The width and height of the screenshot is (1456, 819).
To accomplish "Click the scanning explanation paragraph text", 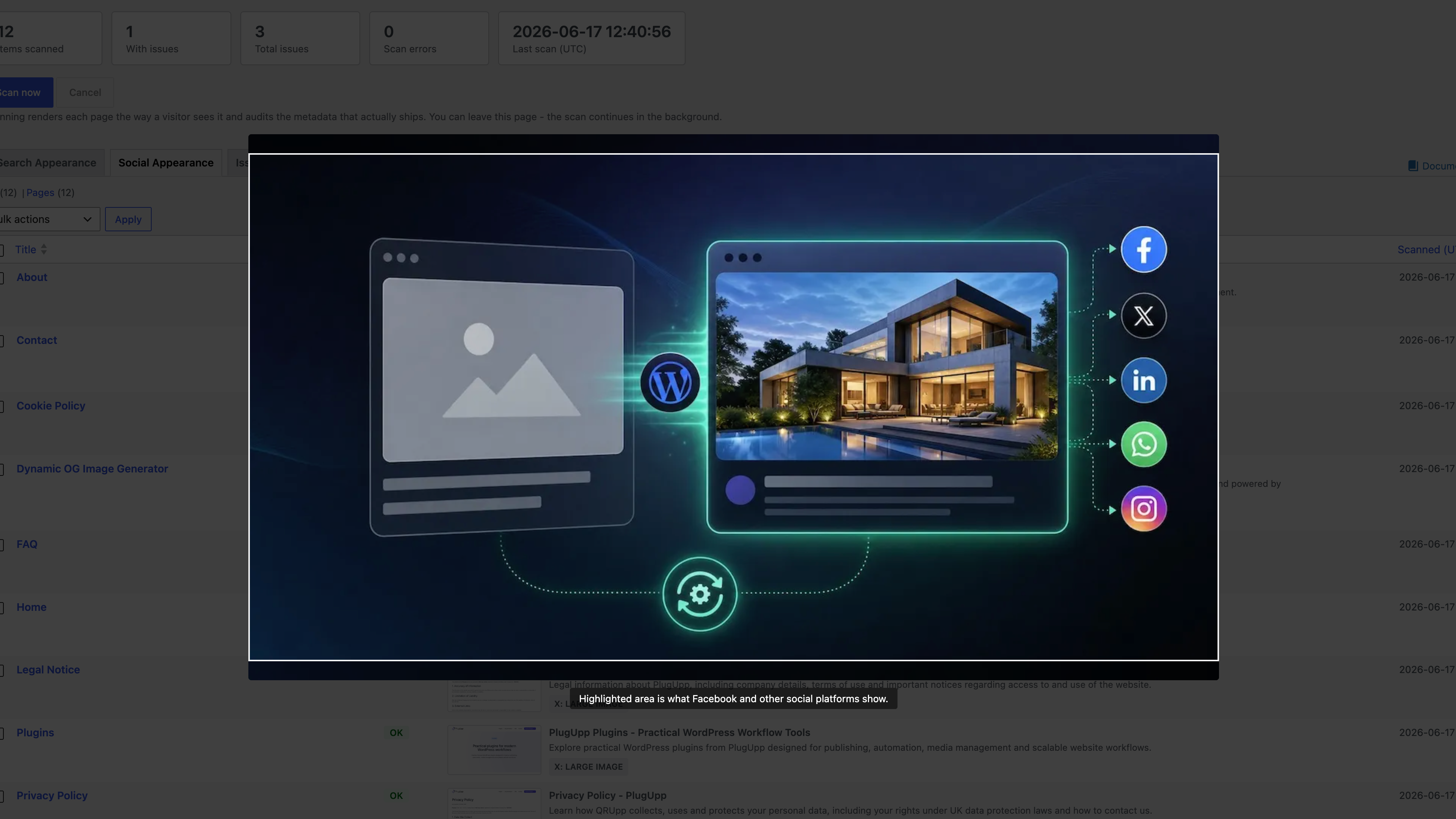I will point(361,117).
